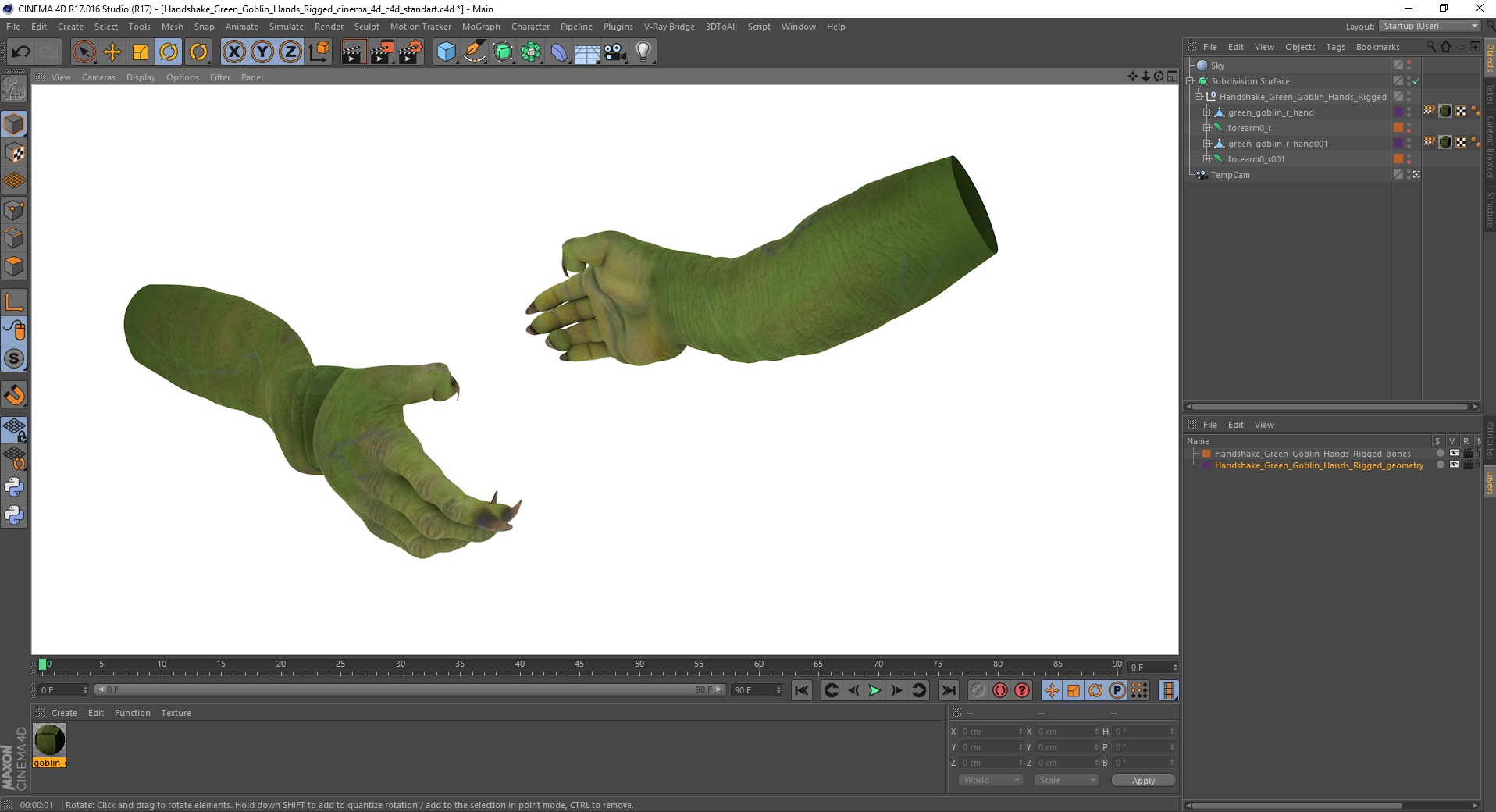
Task: Select the Live Selection tool
Action: [84, 52]
